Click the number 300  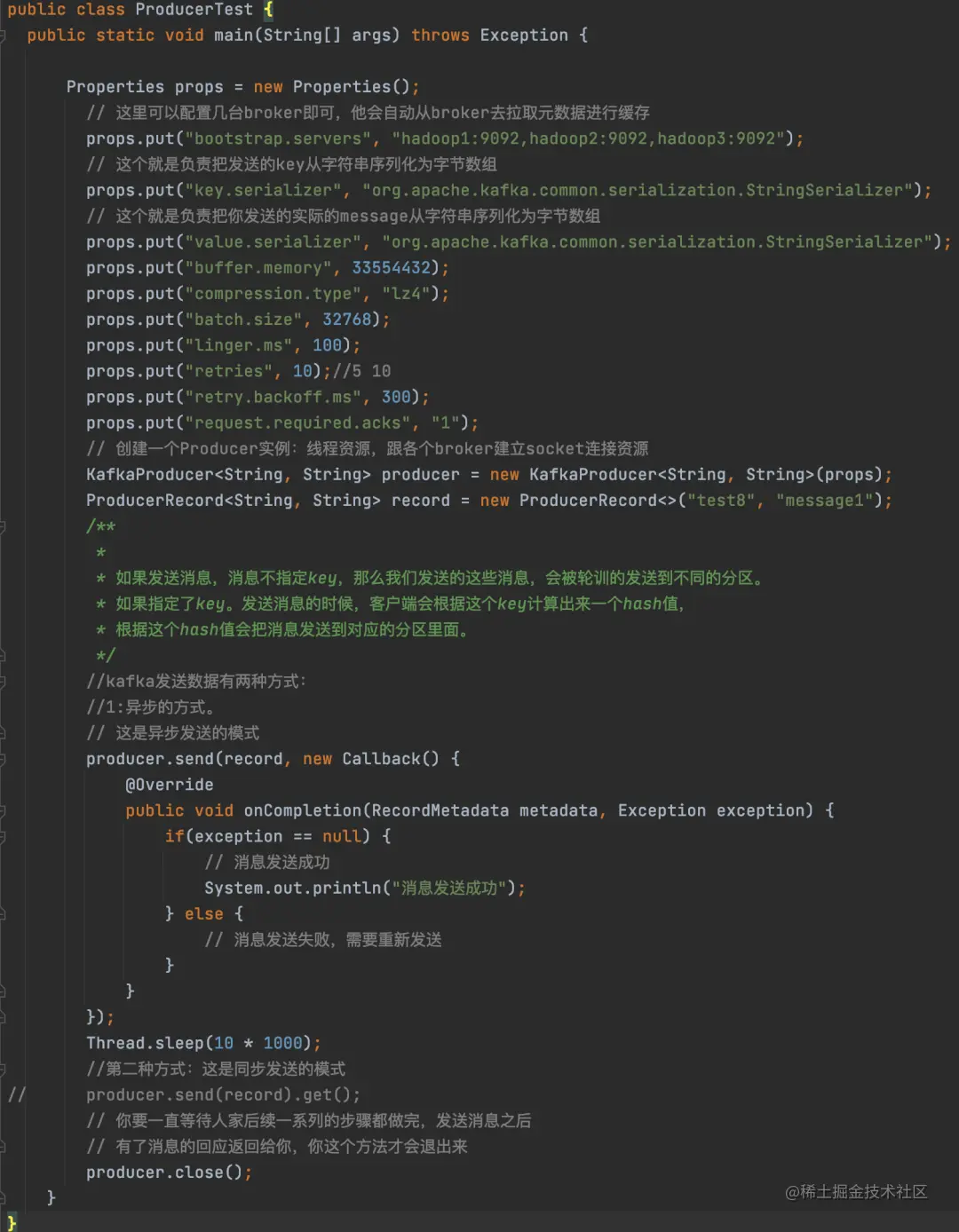tap(396, 396)
